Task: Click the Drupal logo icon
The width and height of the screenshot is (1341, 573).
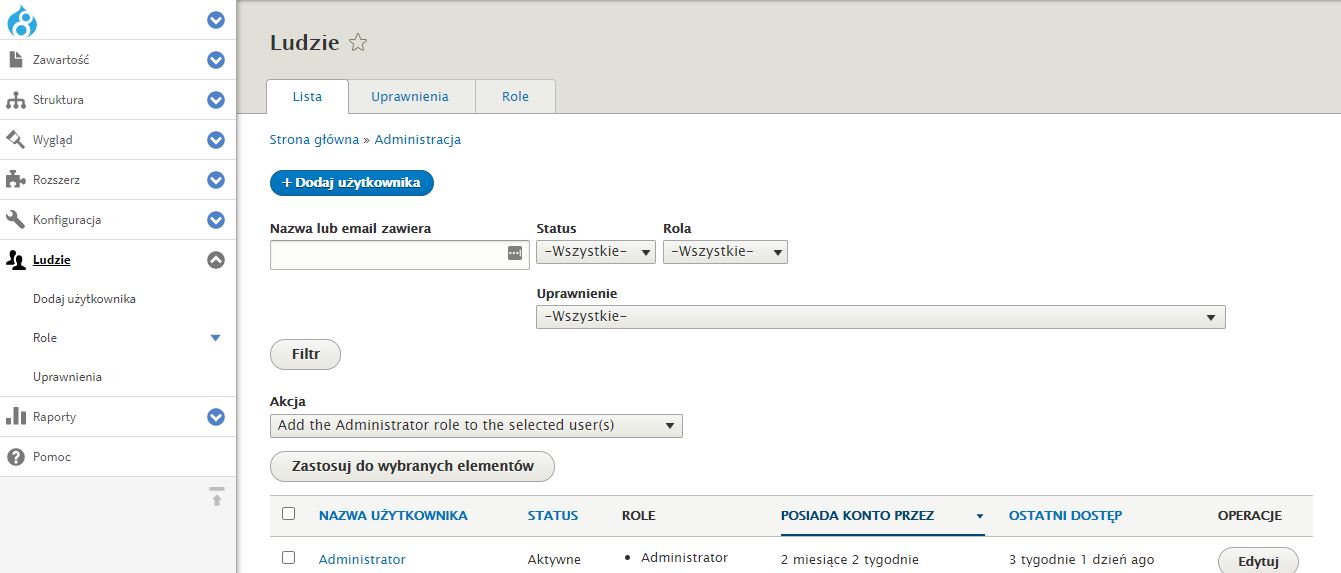Action: (x=21, y=20)
